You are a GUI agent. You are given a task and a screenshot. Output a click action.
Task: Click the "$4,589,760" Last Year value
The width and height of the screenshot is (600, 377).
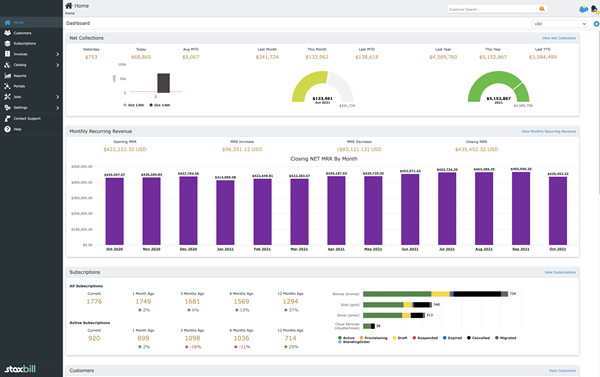pos(443,57)
